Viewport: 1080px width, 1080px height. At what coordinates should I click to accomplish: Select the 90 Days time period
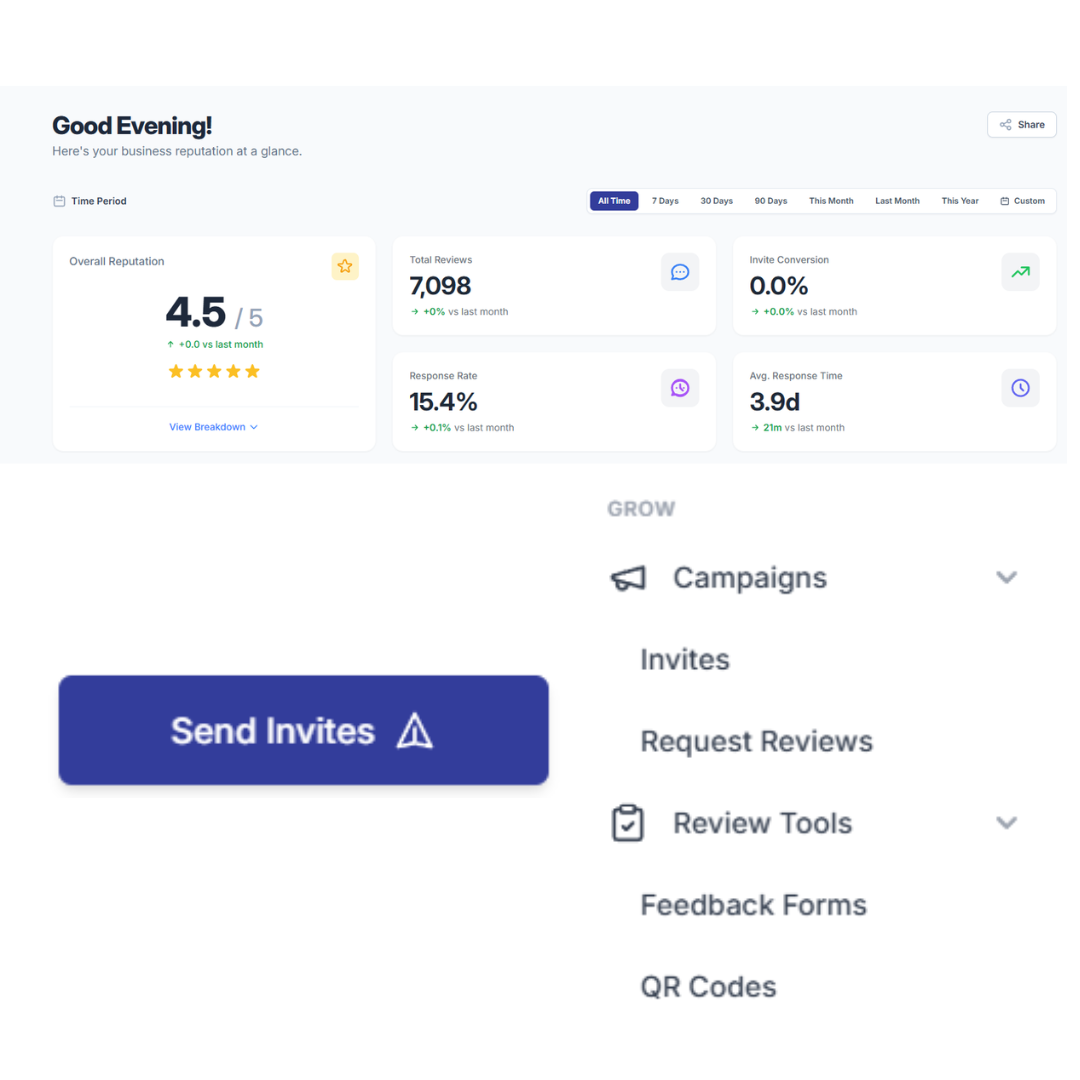pyautogui.click(x=770, y=200)
